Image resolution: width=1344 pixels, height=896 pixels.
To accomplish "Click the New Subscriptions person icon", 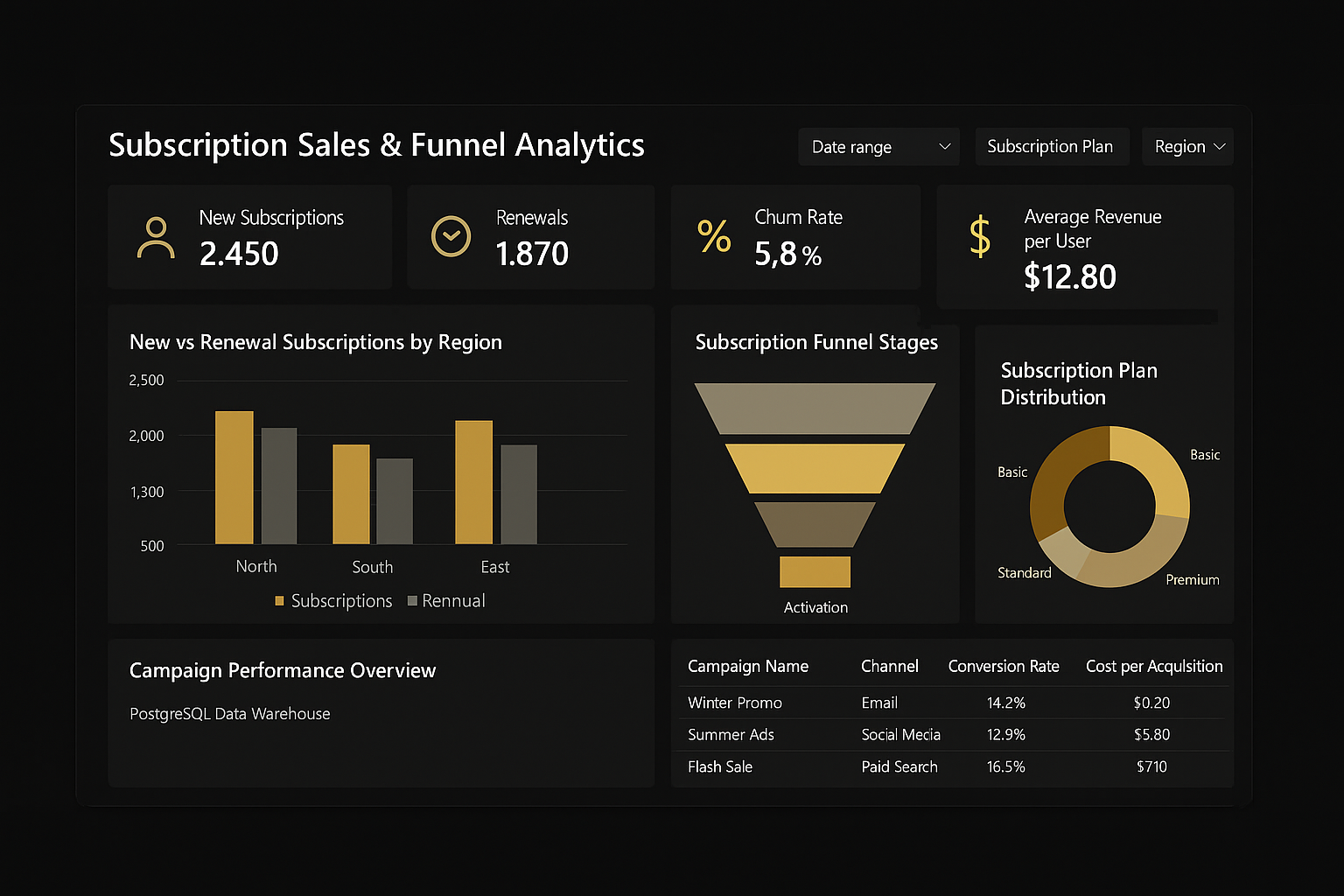I will [156, 238].
